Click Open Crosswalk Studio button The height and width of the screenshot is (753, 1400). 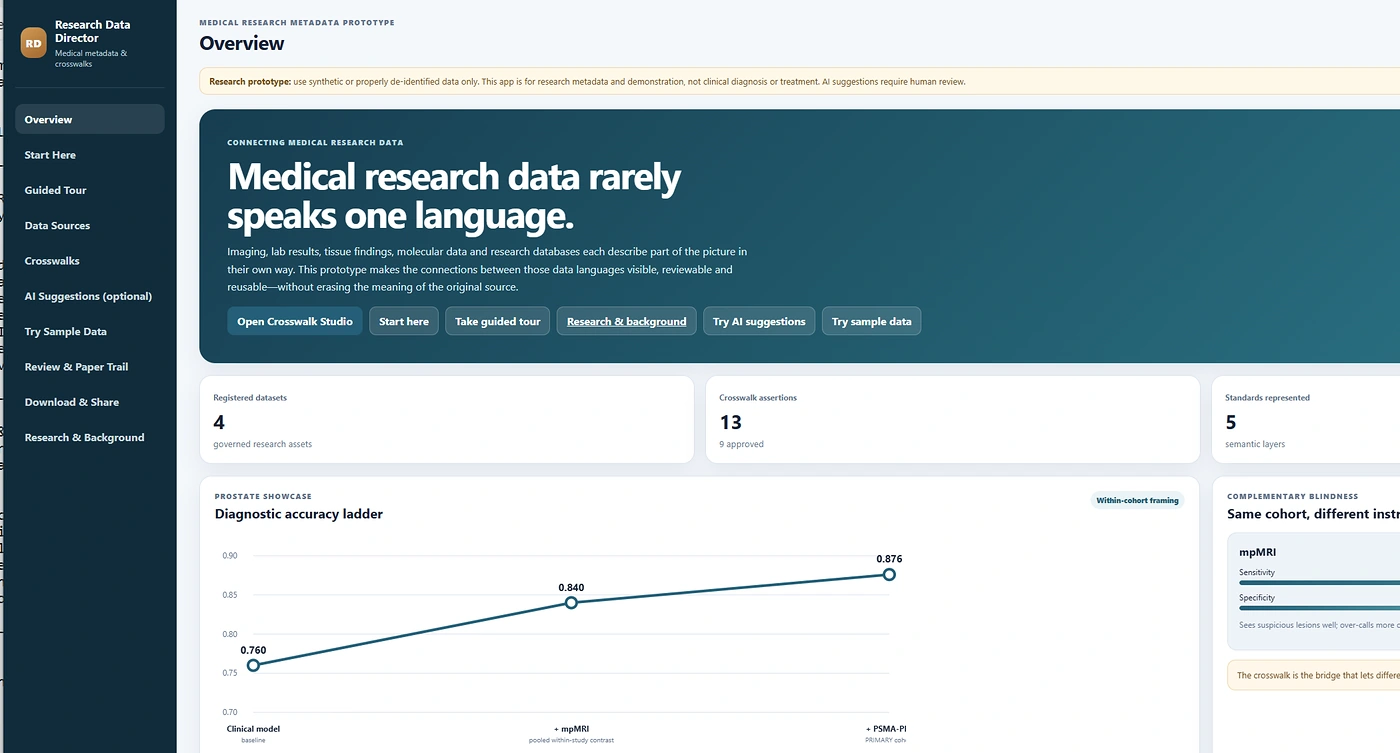pyautogui.click(x=295, y=321)
